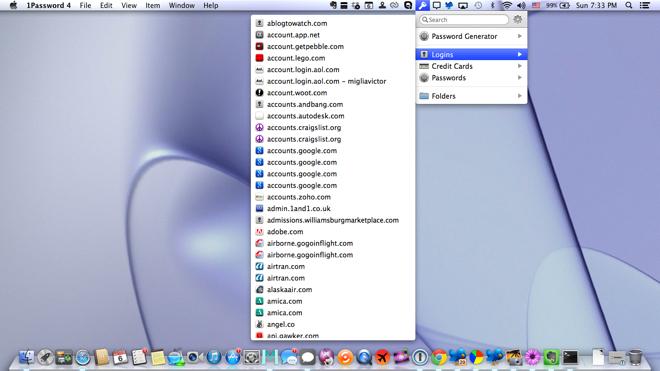
Task: Open Google Chrome icon in Dock
Action: pyautogui.click(x=439, y=358)
